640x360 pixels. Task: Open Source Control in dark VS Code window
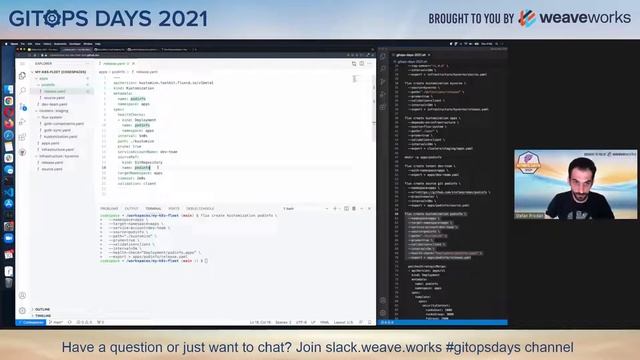tap(383, 82)
